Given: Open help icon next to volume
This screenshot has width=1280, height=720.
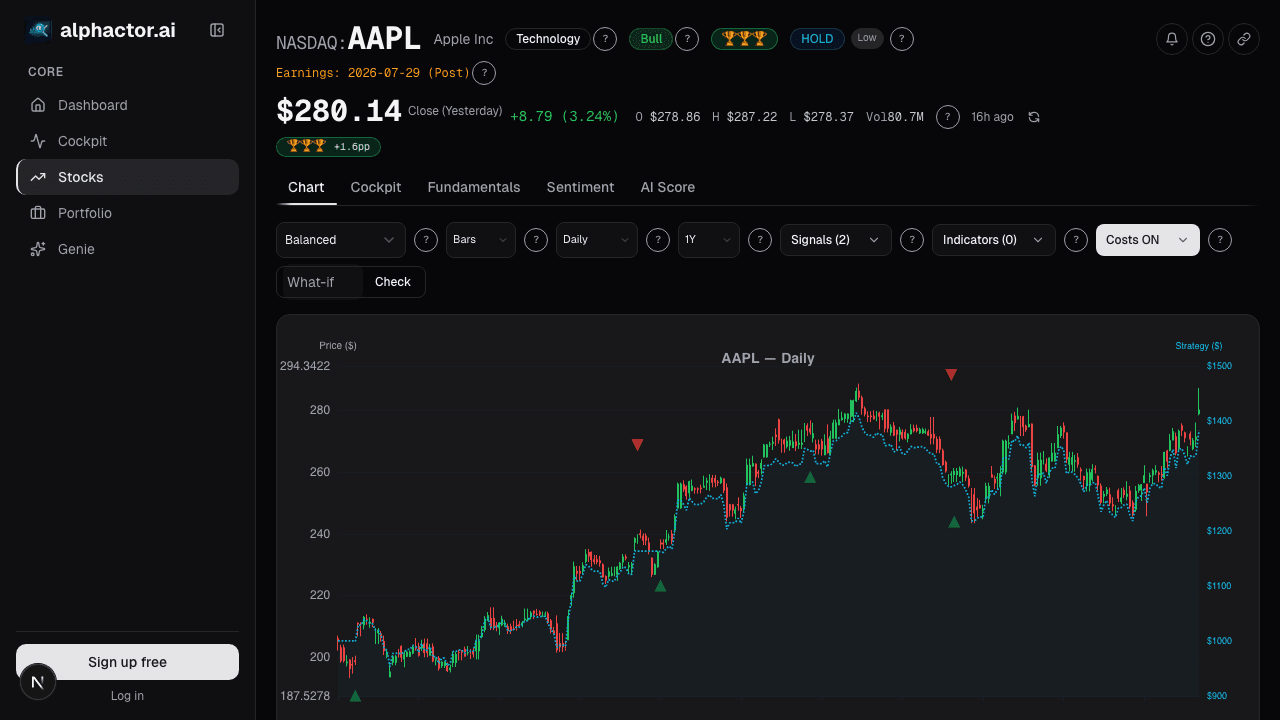Looking at the screenshot, I should coord(948,117).
